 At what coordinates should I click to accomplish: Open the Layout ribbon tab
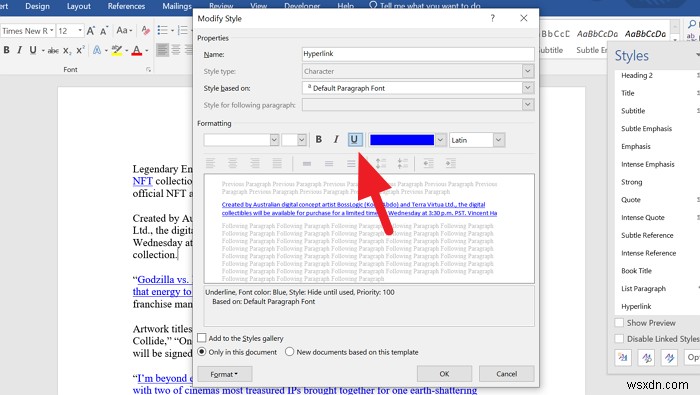pos(79,6)
